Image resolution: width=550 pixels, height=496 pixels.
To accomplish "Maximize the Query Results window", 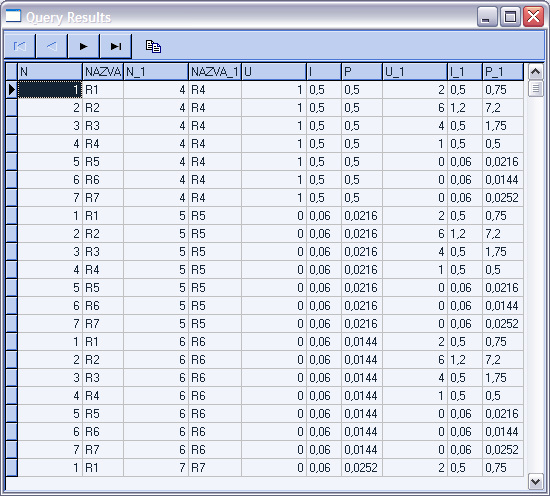I will 510,16.
